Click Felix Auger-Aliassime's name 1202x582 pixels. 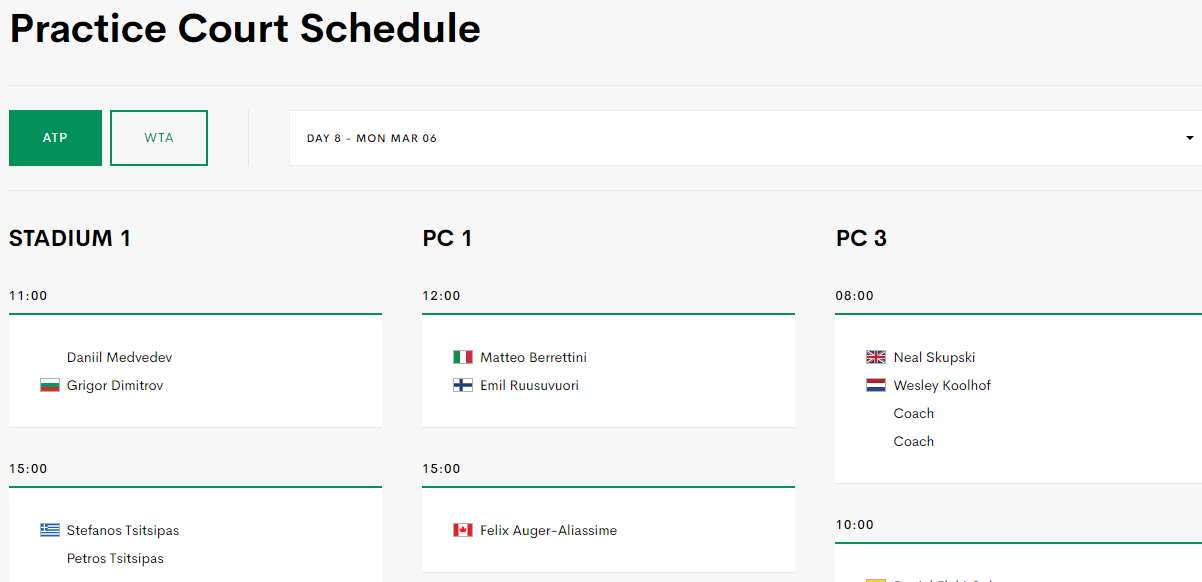[x=548, y=531]
